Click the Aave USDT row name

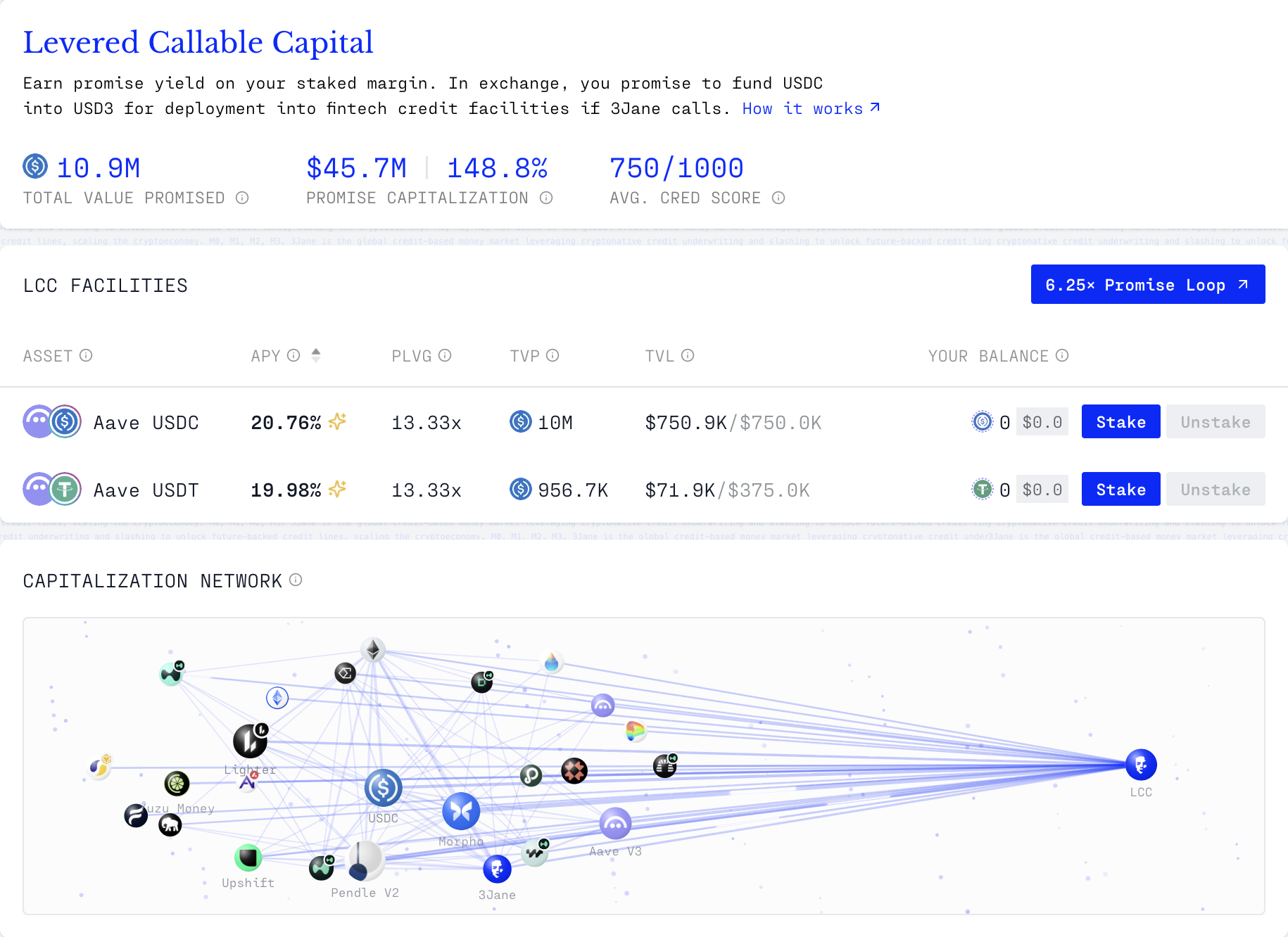(x=146, y=490)
